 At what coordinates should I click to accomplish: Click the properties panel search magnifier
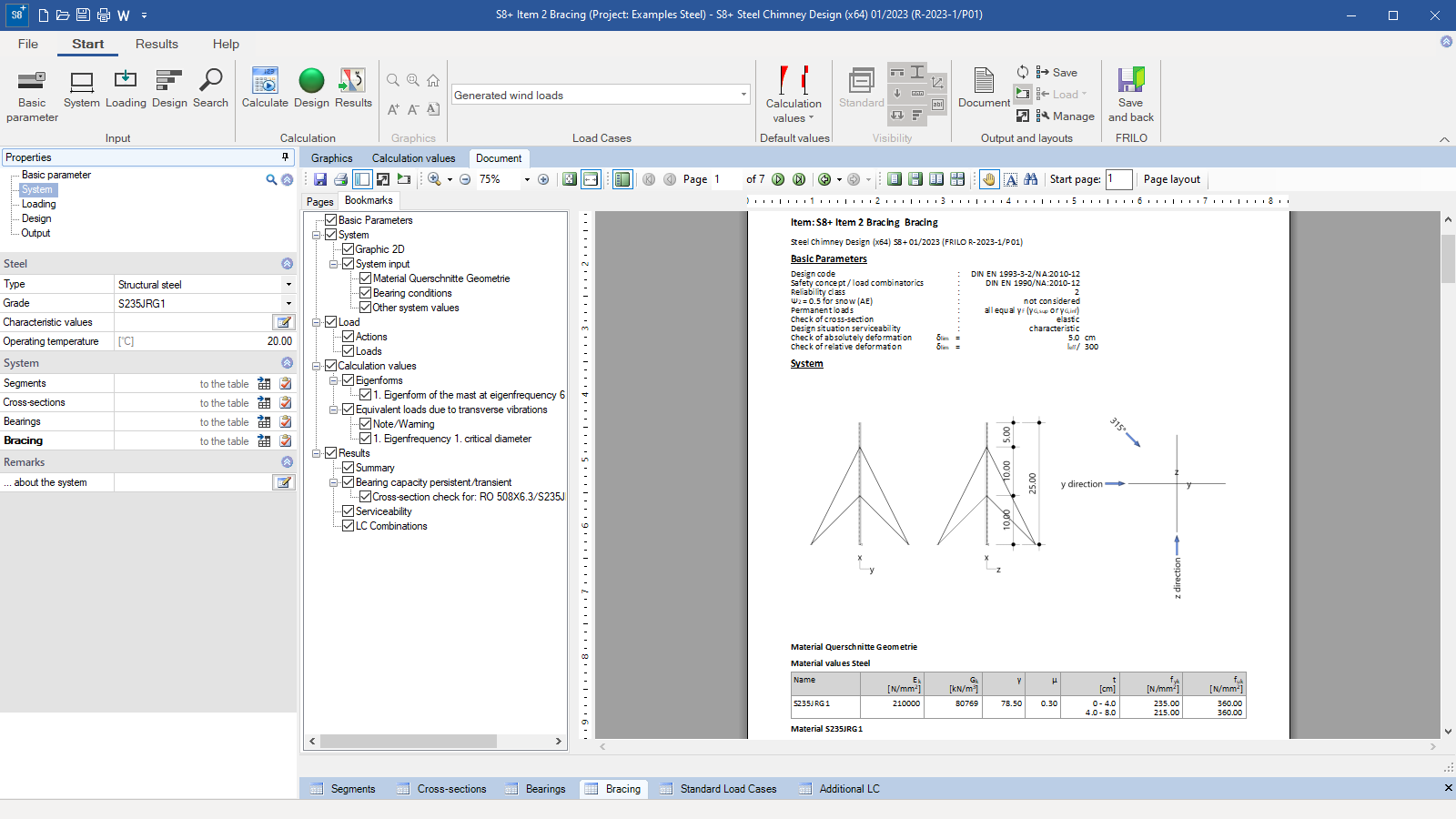click(x=271, y=180)
